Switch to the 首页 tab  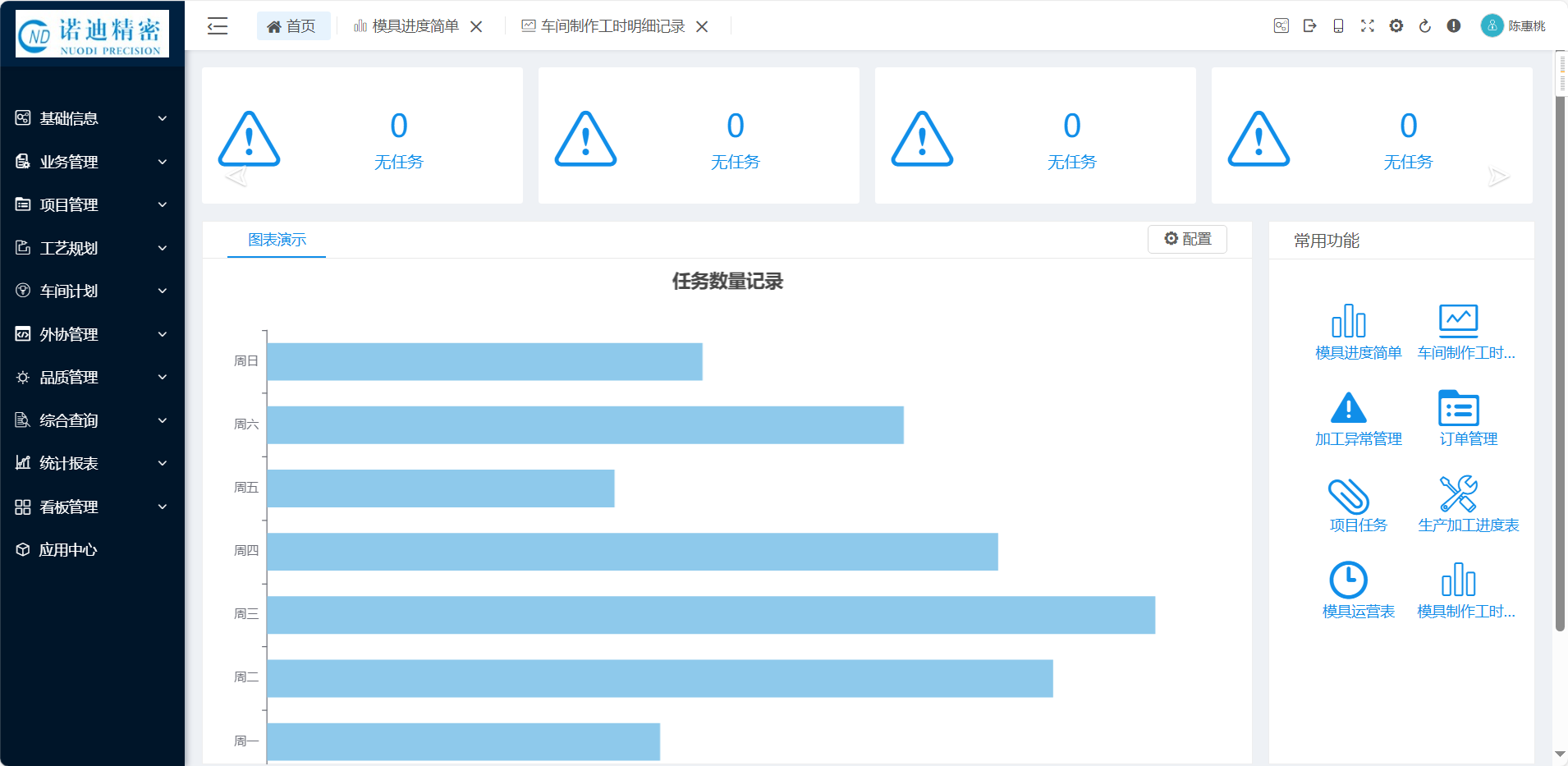(x=292, y=26)
